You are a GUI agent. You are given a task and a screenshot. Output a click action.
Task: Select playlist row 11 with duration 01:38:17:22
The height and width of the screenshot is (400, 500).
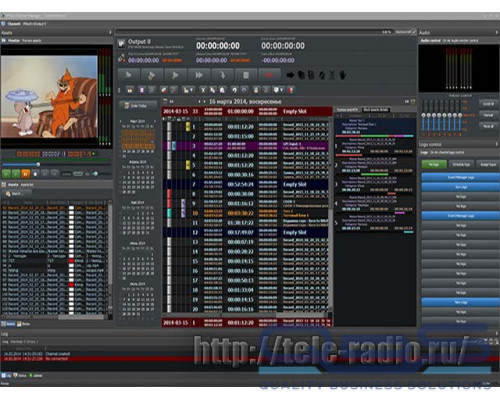[x=247, y=223]
